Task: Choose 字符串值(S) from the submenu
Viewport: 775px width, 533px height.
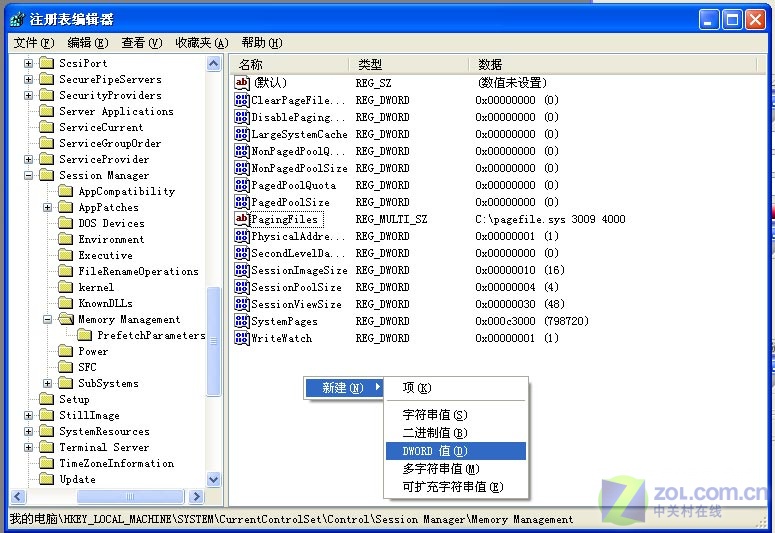Action: (456, 415)
